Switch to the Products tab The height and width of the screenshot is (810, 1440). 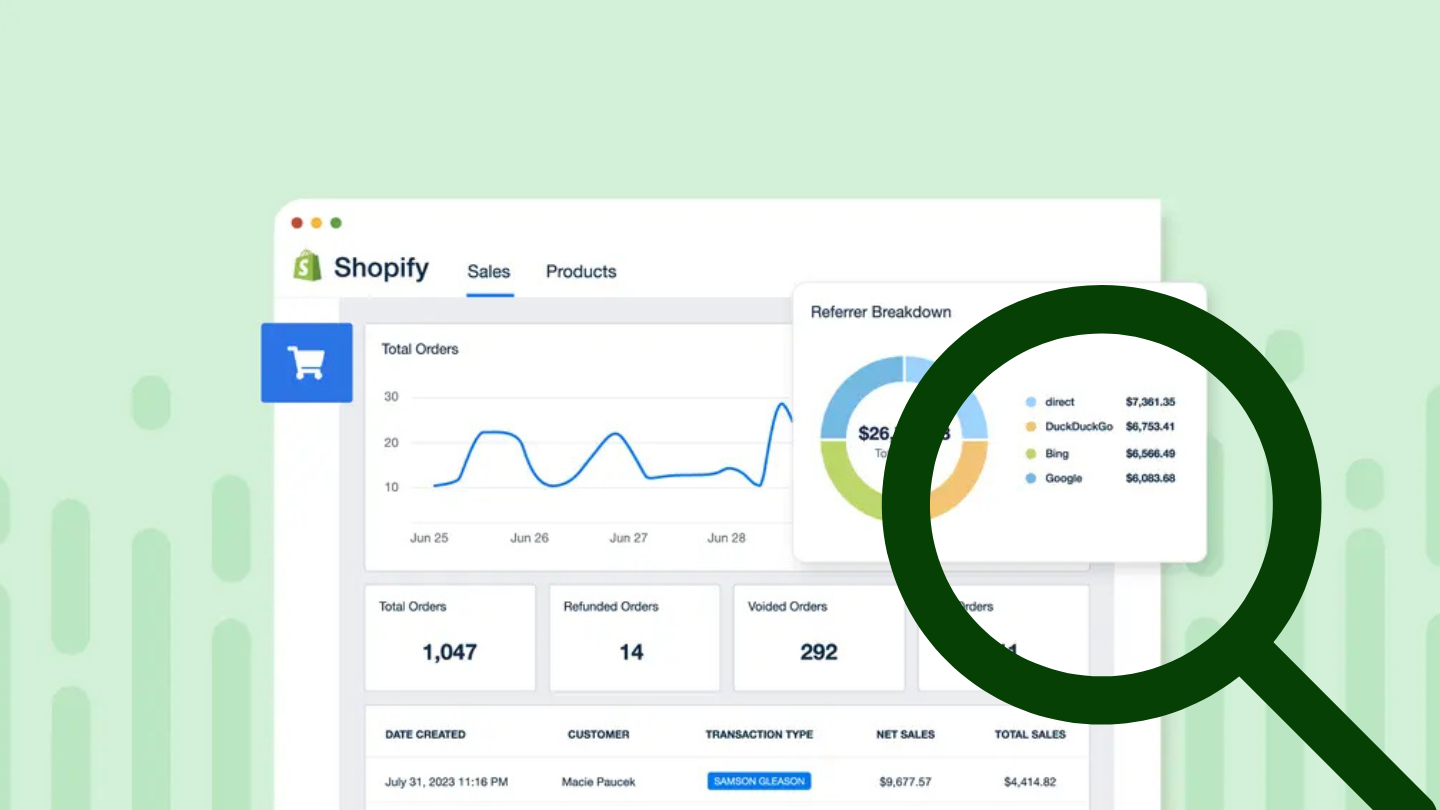tap(580, 271)
